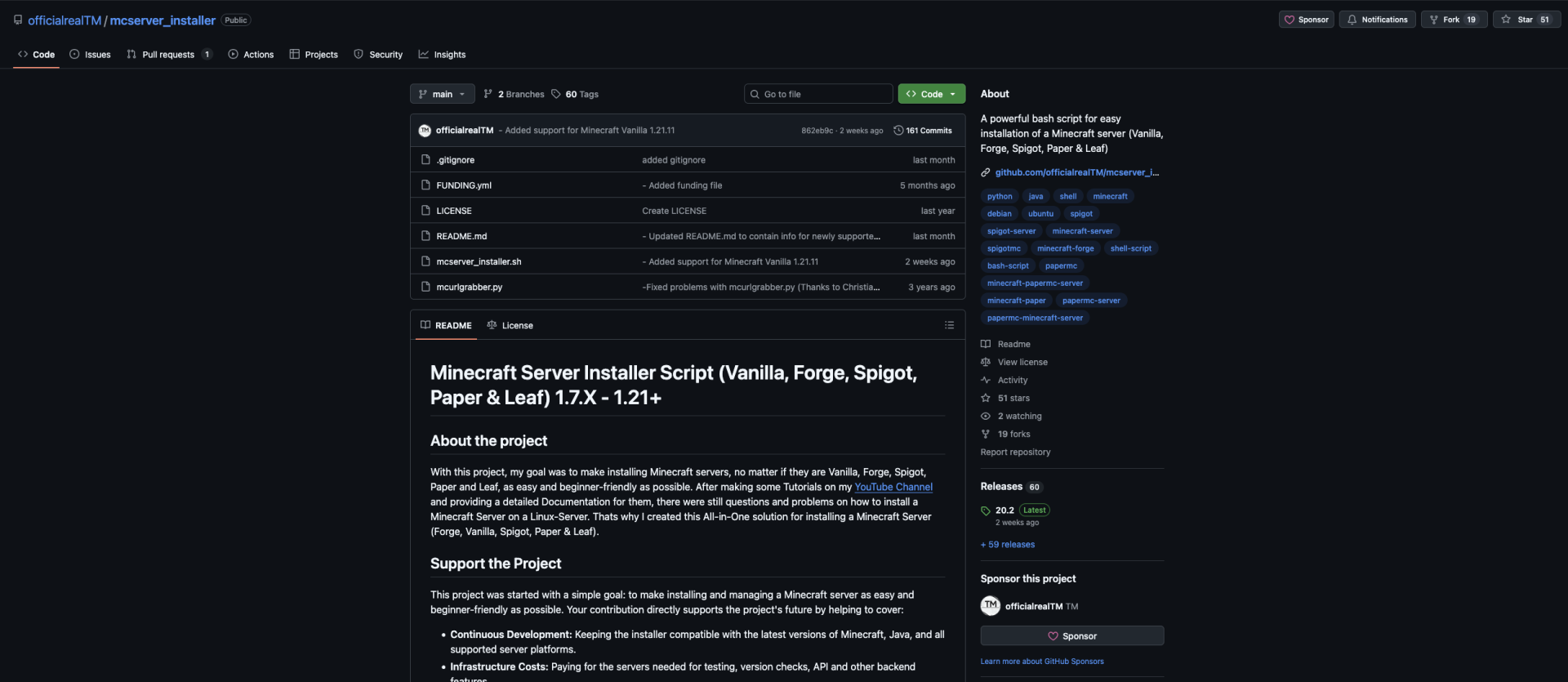Image resolution: width=1568 pixels, height=682 pixels.
Task: Click the debian topic tag
Action: click(1000, 214)
